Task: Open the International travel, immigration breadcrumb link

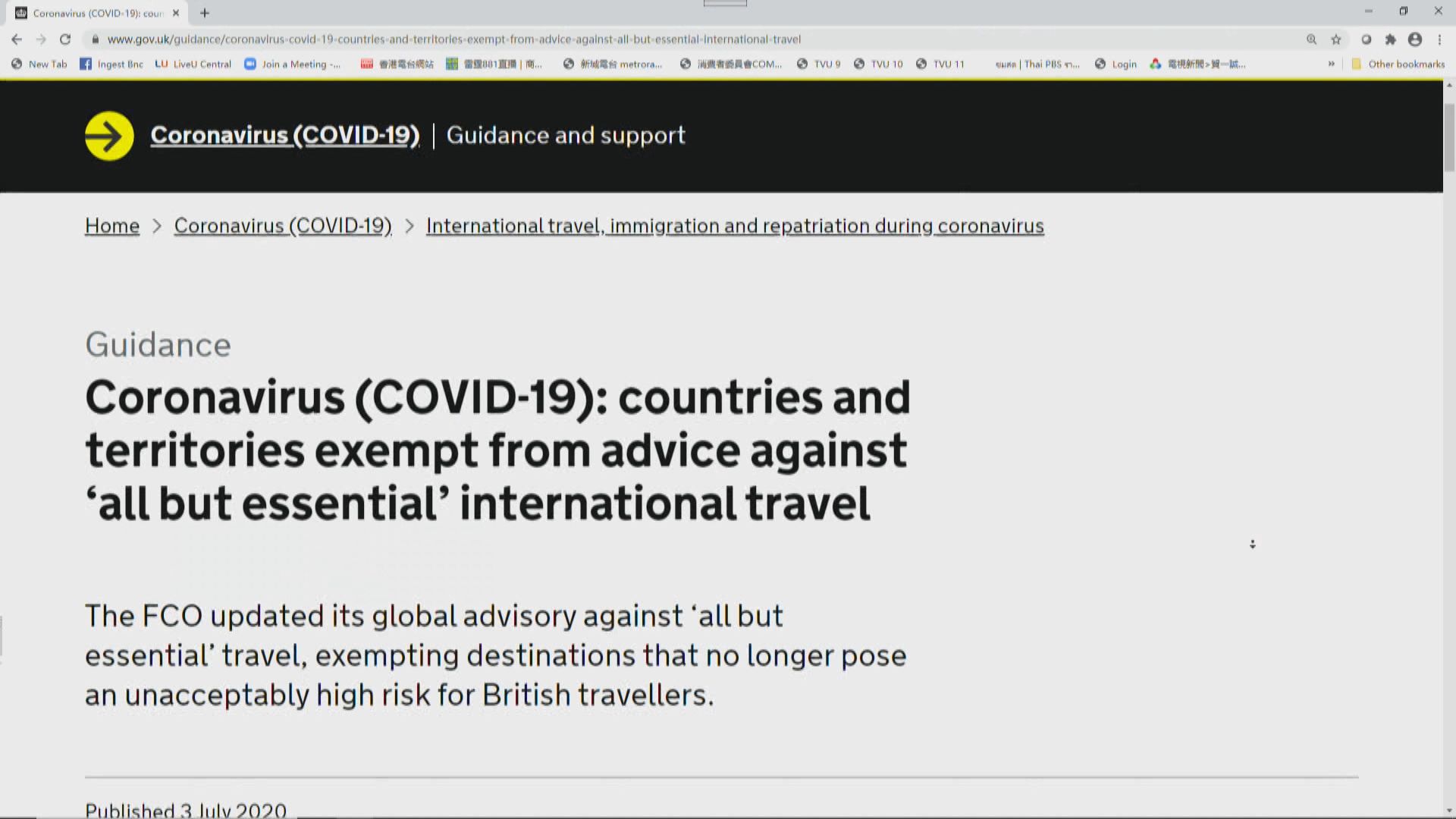Action: pos(734,226)
